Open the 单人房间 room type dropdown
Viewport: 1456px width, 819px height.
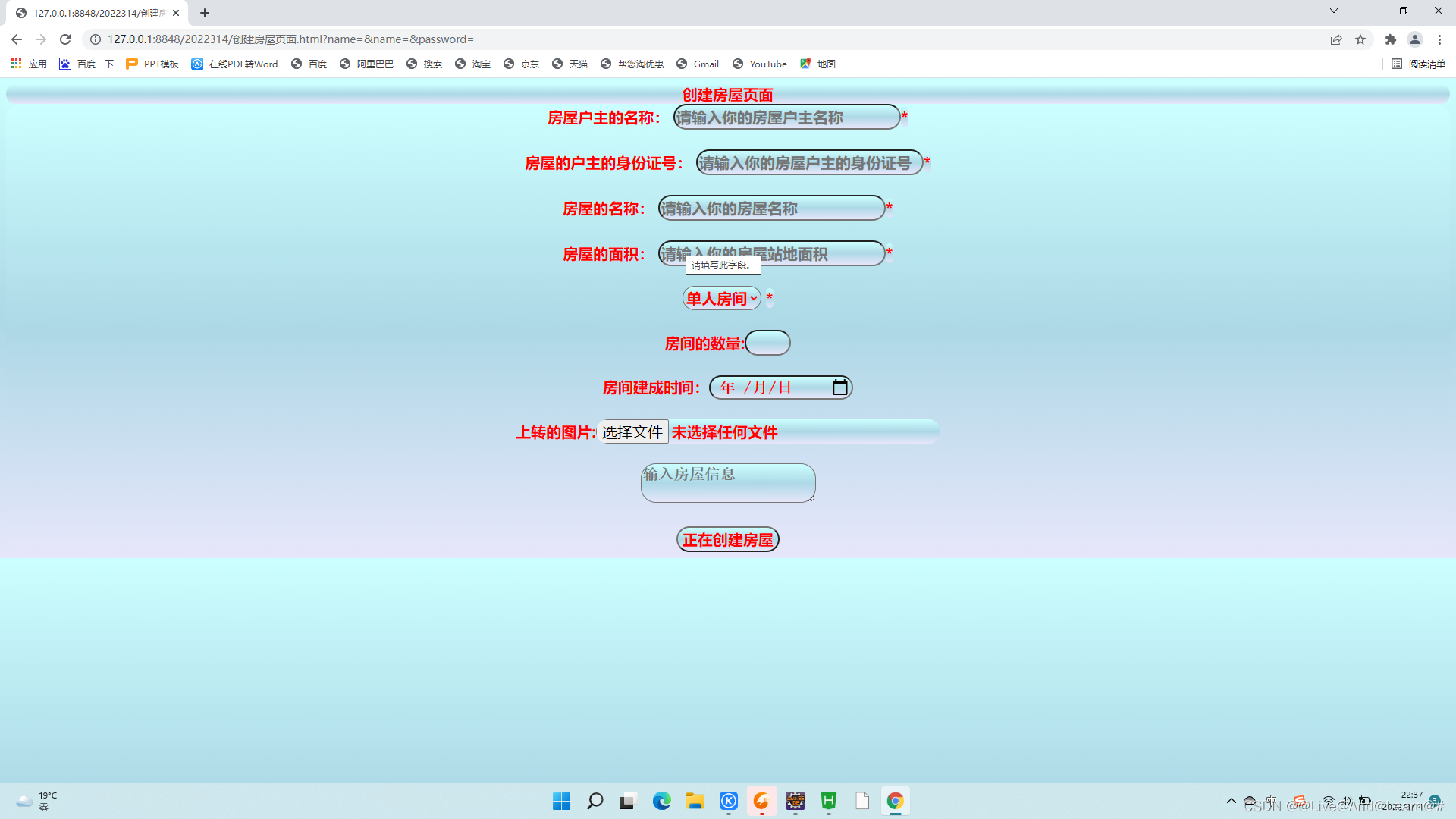pos(720,298)
